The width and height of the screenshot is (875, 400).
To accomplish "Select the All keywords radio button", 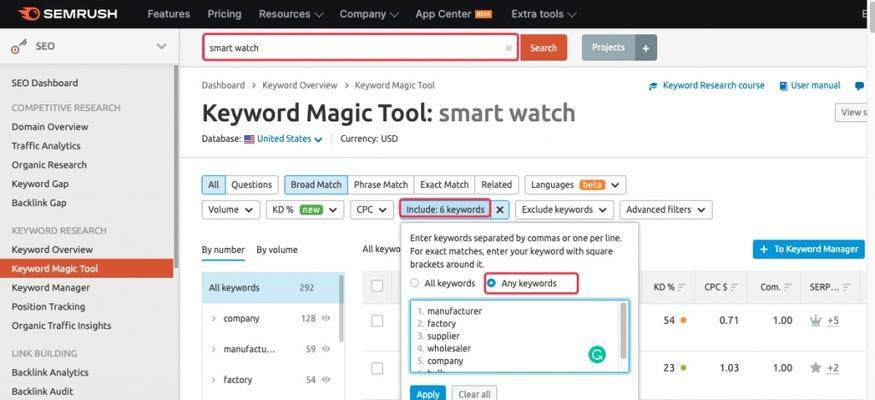I will tap(414, 283).
